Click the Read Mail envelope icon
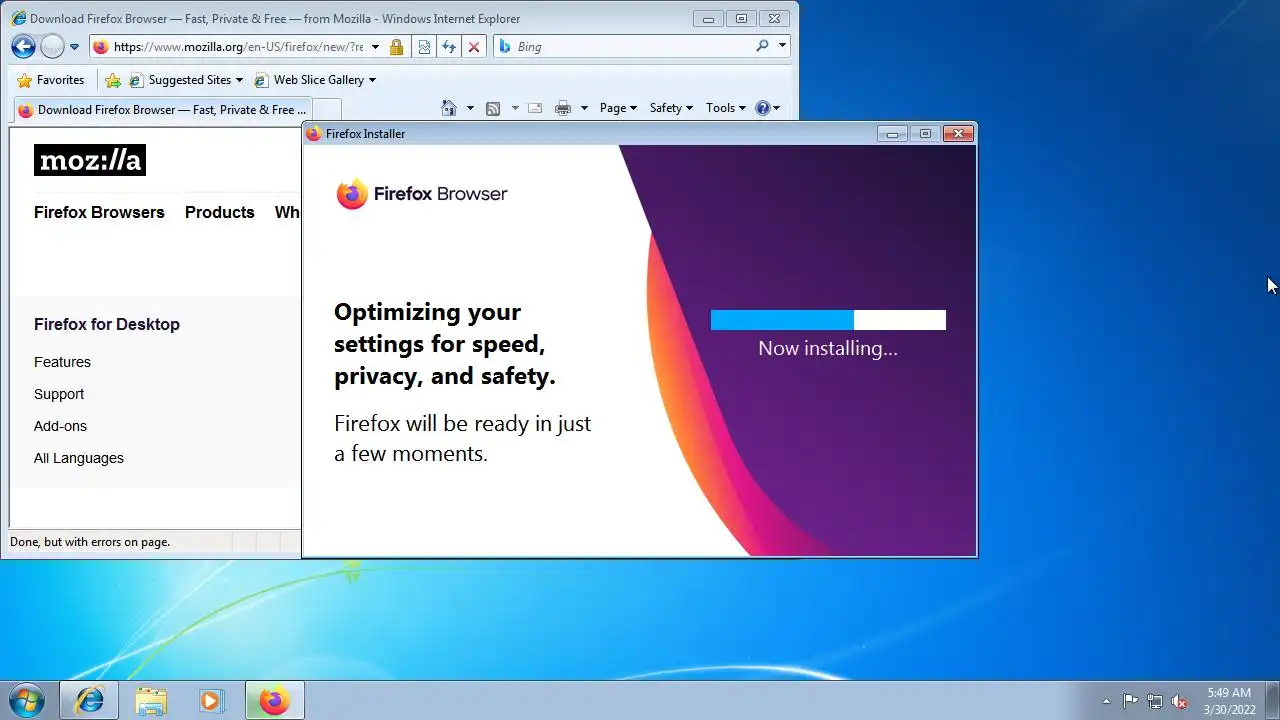The height and width of the screenshot is (720, 1280). (535, 108)
